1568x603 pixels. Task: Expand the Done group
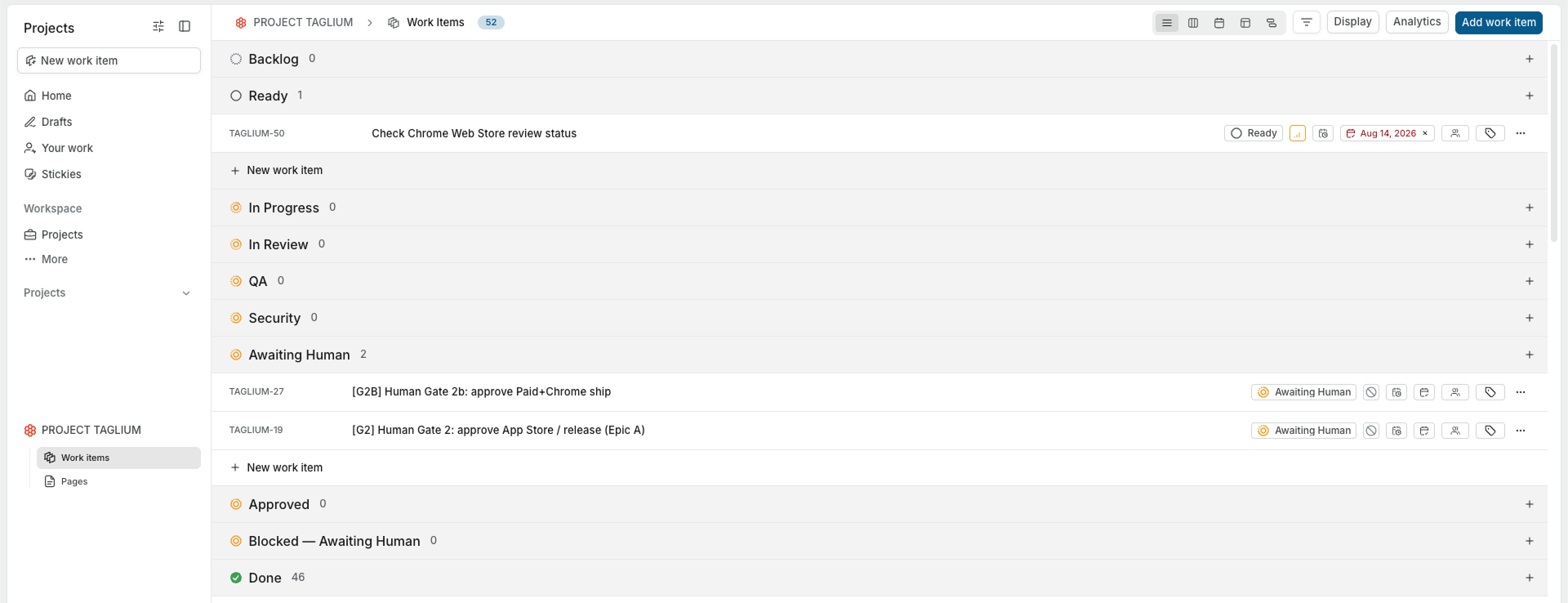pos(880,578)
